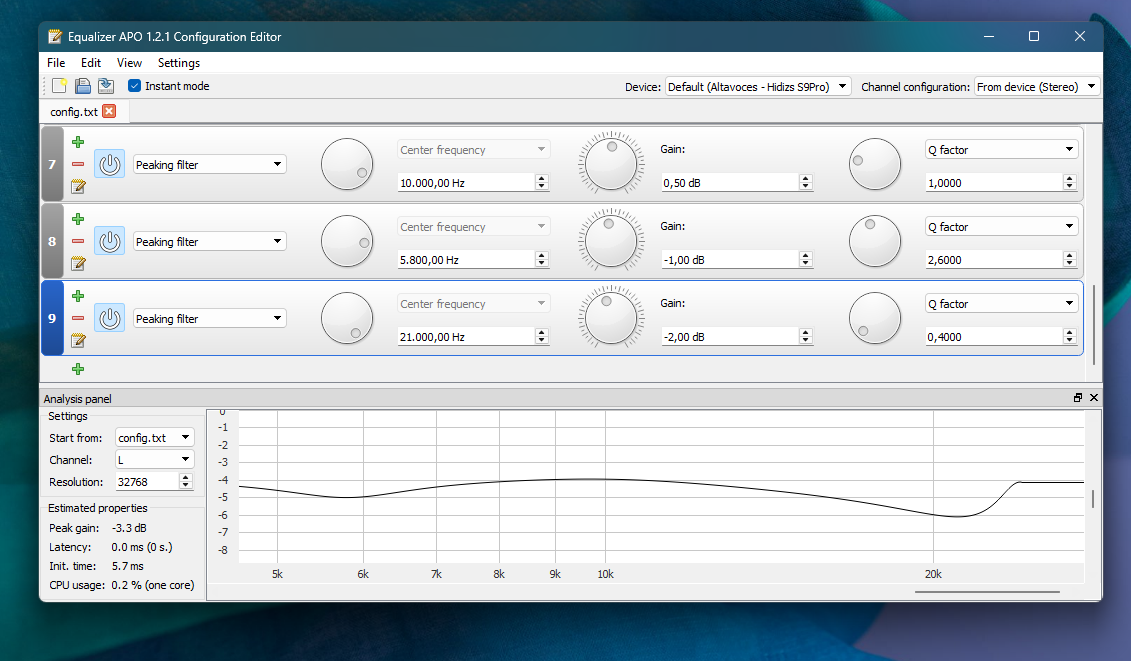Edit filter 9 as text
This screenshot has height=661, width=1131.
tap(78, 341)
